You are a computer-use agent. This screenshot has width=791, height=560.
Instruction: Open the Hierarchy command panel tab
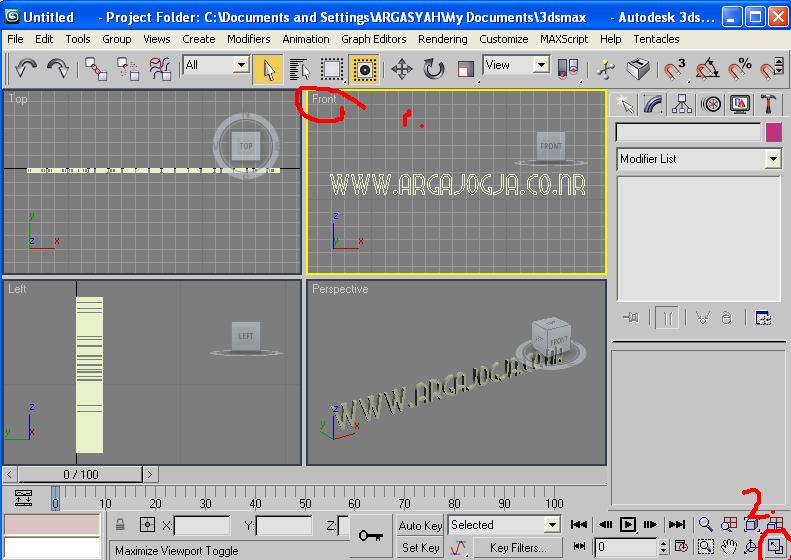(x=682, y=104)
